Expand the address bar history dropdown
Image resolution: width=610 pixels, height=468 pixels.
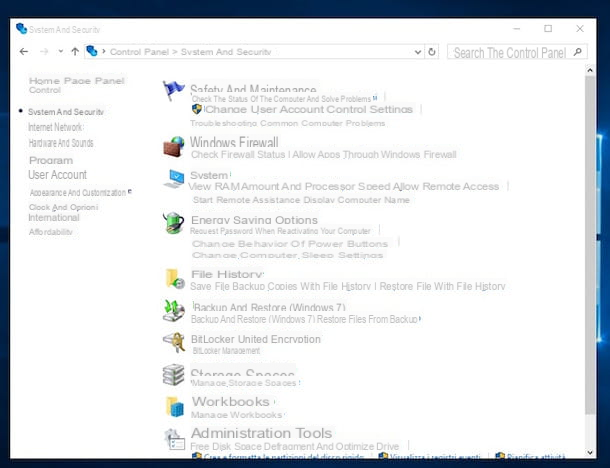point(418,52)
